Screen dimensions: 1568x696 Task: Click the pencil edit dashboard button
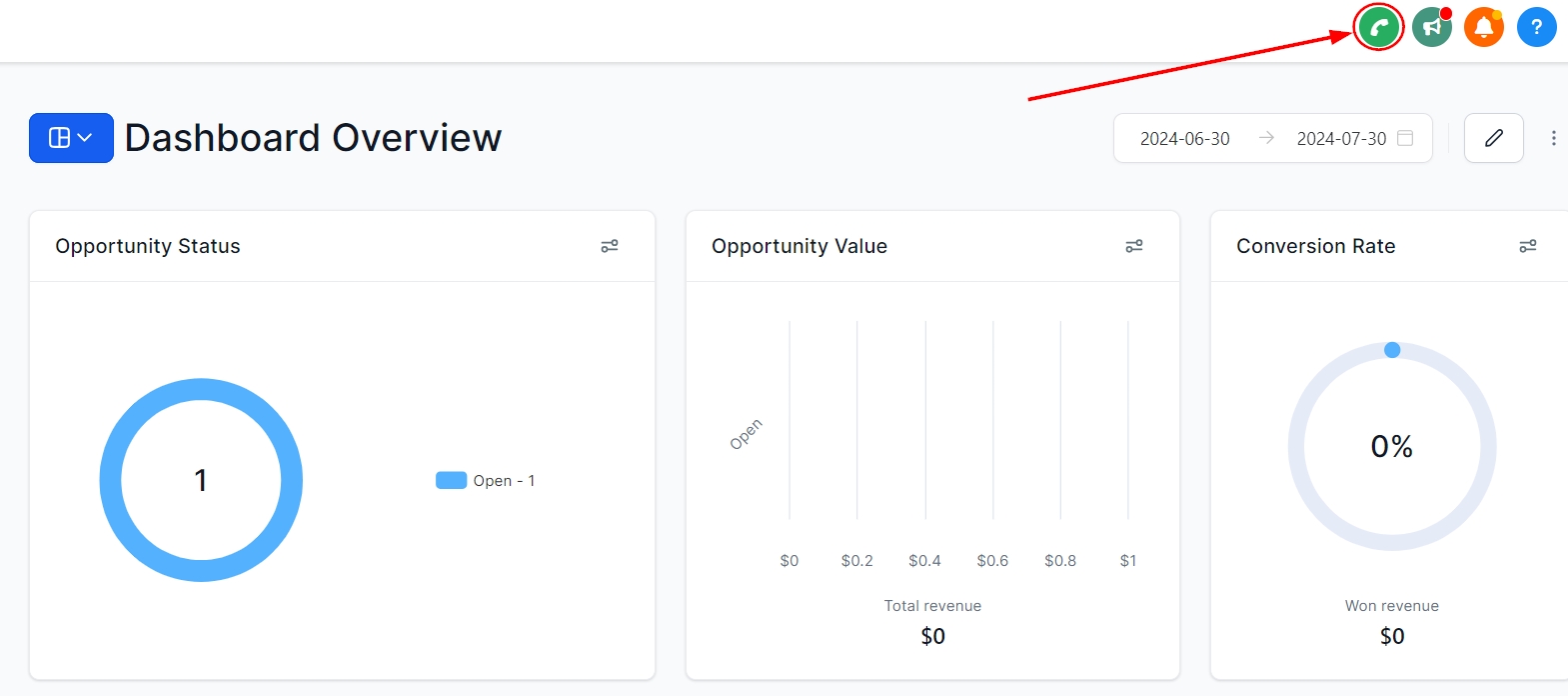click(x=1493, y=138)
